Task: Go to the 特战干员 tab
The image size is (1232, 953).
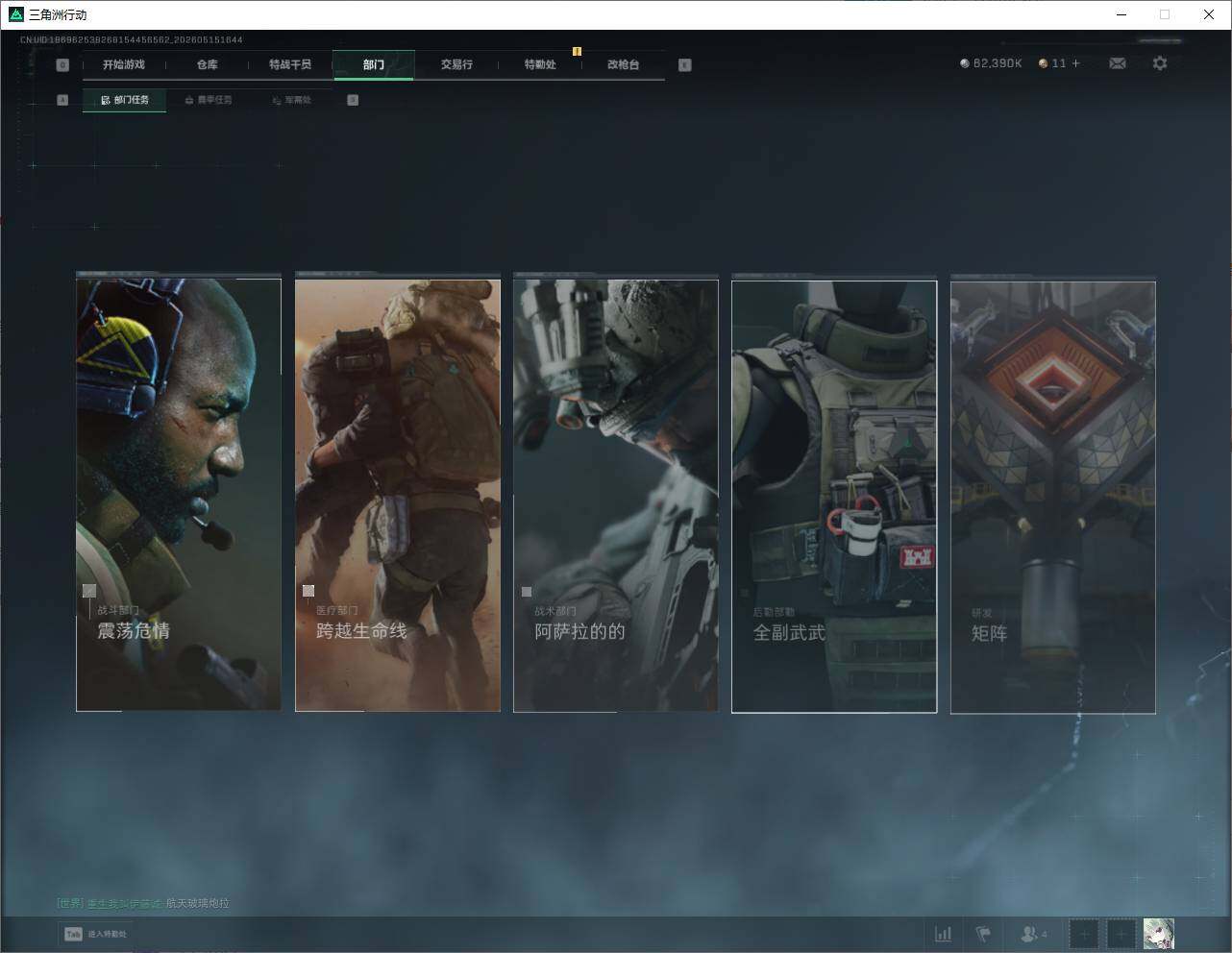Action: (290, 64)
